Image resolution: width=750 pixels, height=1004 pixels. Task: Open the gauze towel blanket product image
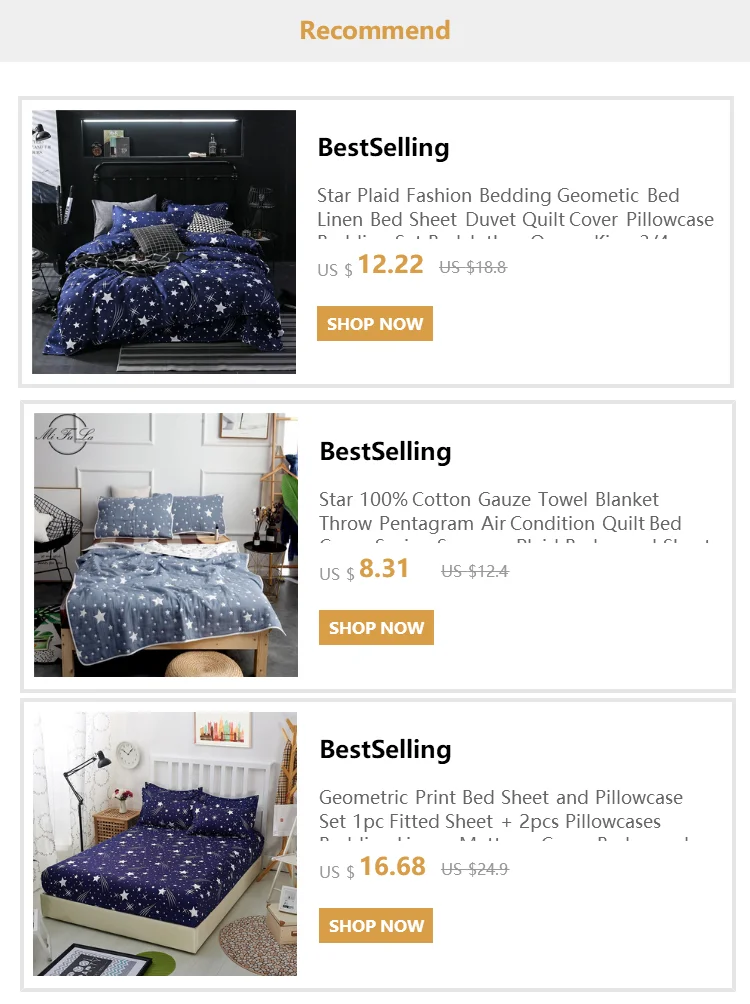166,545
